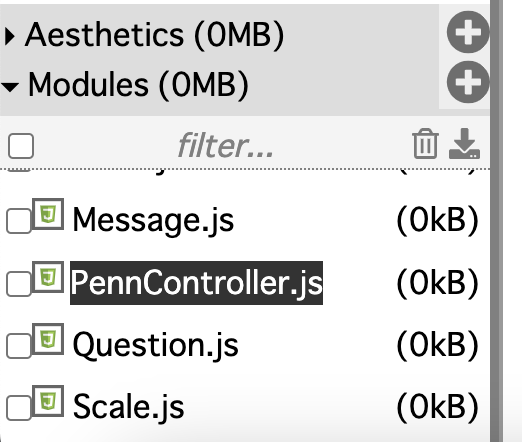Click the JS file icon of Scale.js
Screen dimensions: 522x442
48,401
